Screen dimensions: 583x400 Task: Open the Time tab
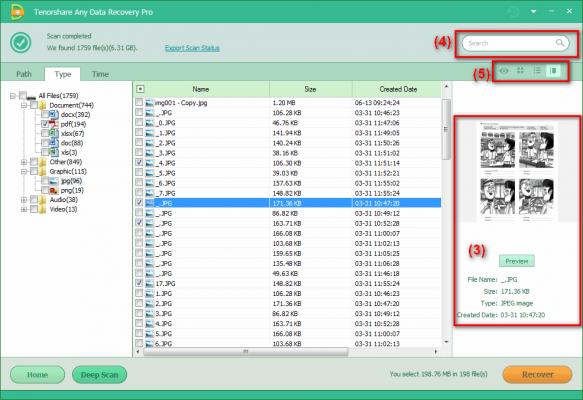coord(100,74)
